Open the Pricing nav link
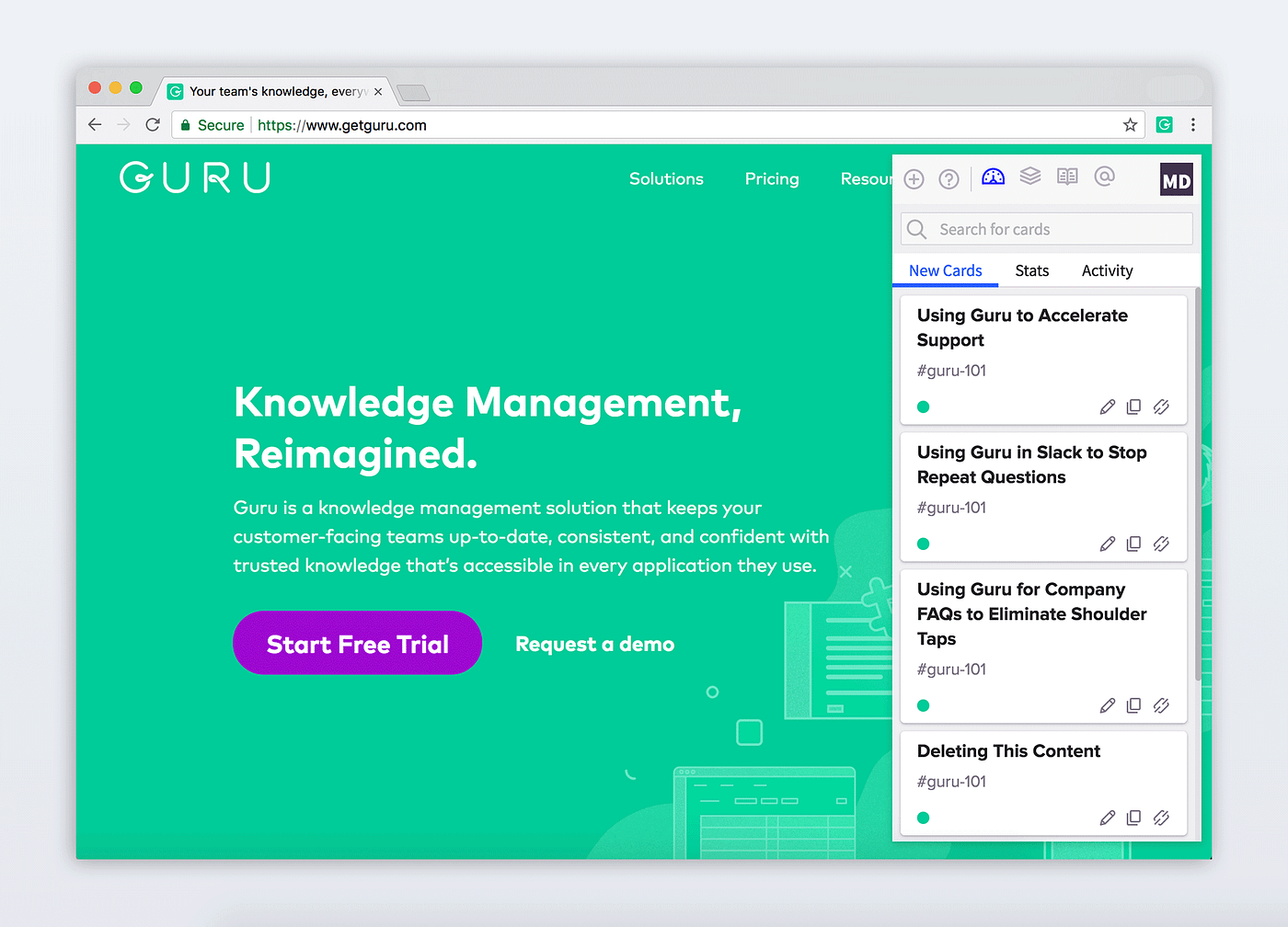1288x927 pixels. point(772,178)
